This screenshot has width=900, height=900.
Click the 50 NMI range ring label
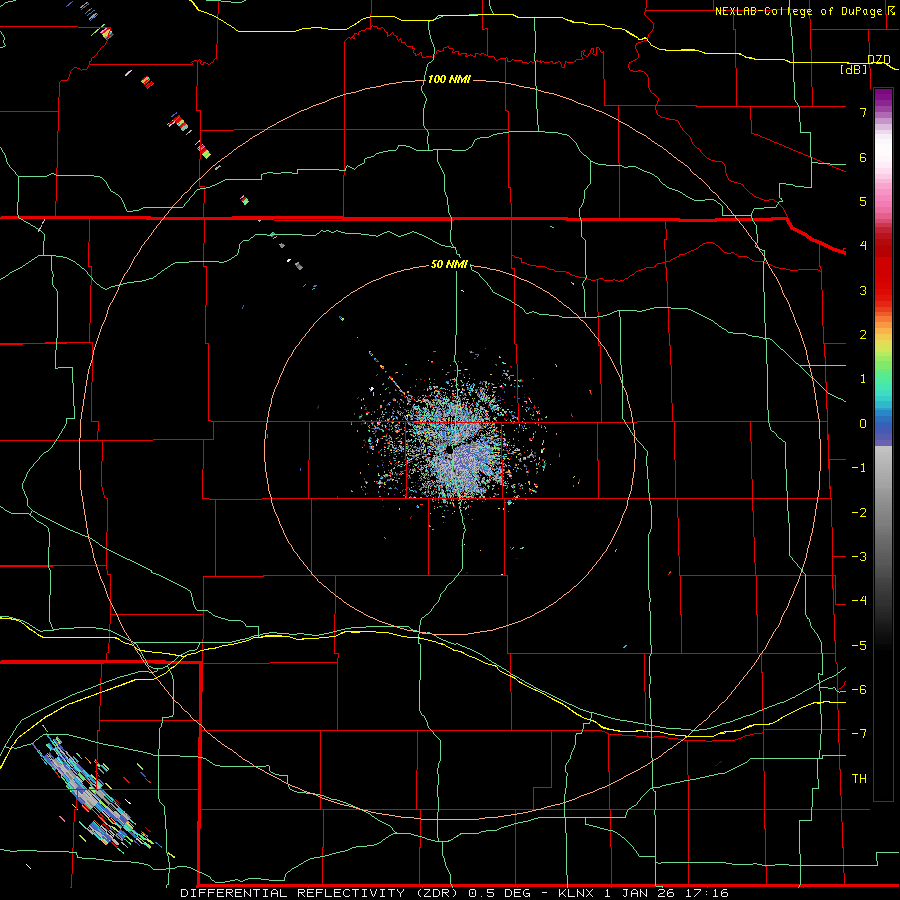tap(449, 264)
